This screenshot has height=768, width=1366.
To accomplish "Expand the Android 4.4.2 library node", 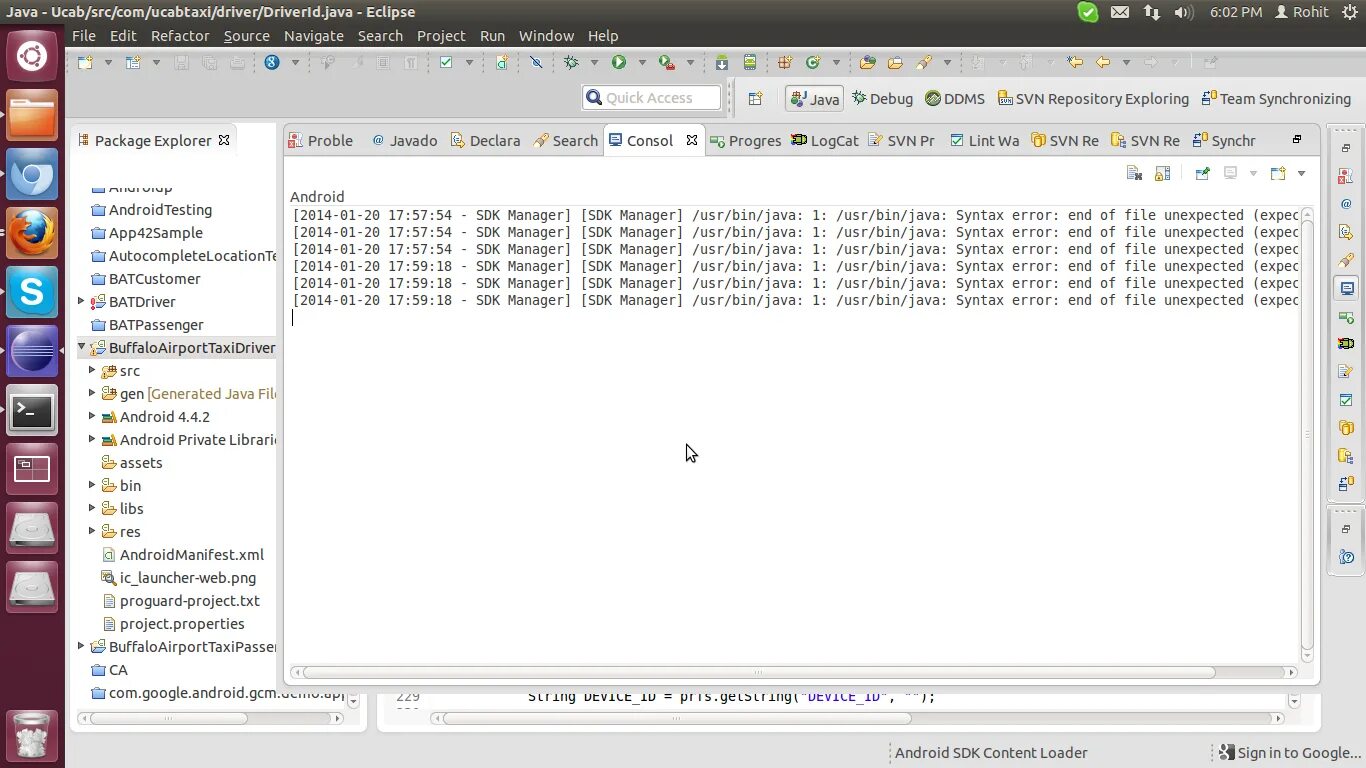I will (92, 416).
